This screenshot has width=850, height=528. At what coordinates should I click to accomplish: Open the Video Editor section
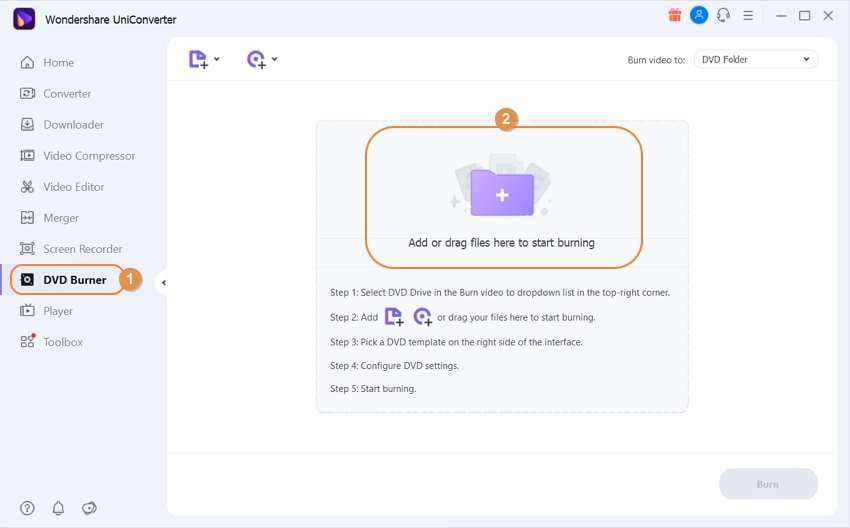pyautogui.click(x=73, y=187)
